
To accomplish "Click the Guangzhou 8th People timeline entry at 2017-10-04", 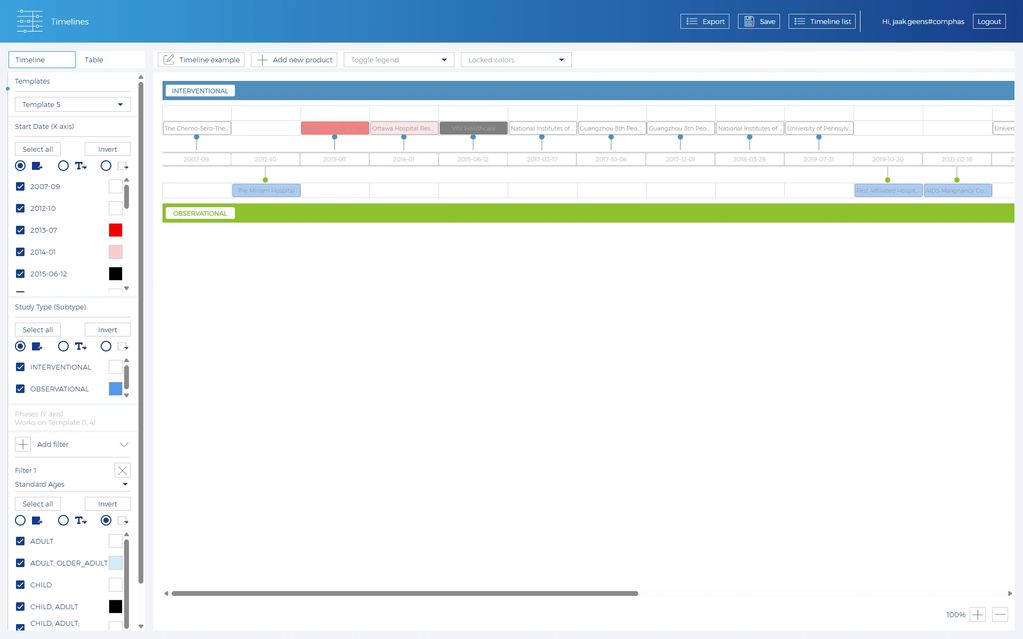I will (x=611, y=128).
